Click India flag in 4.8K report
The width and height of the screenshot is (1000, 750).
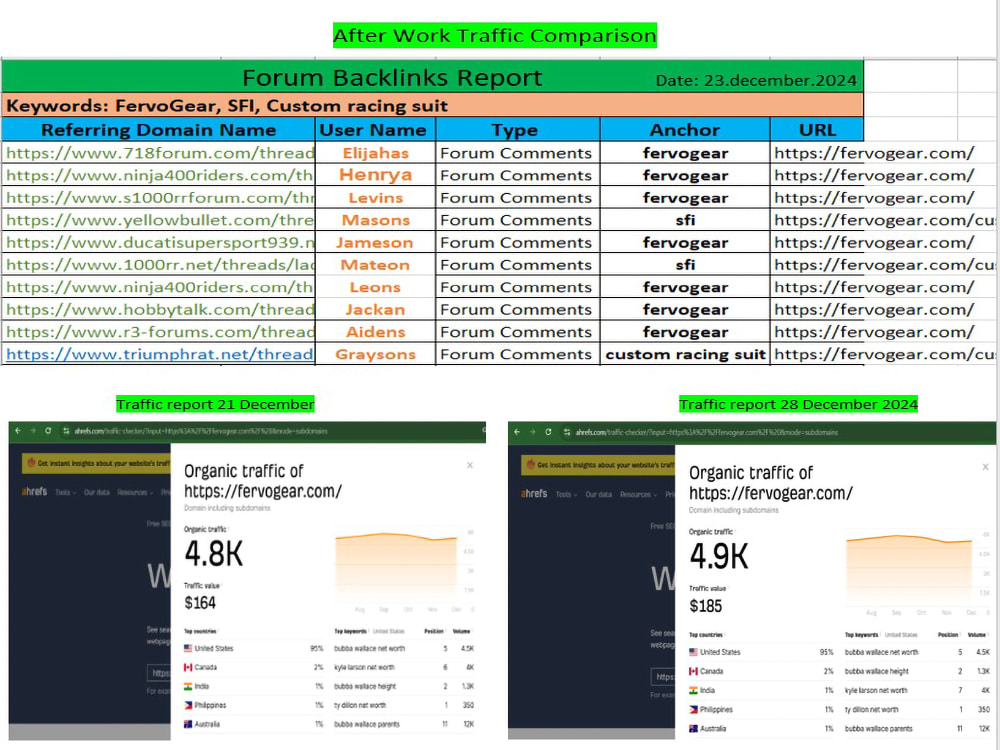pos(188,686)
